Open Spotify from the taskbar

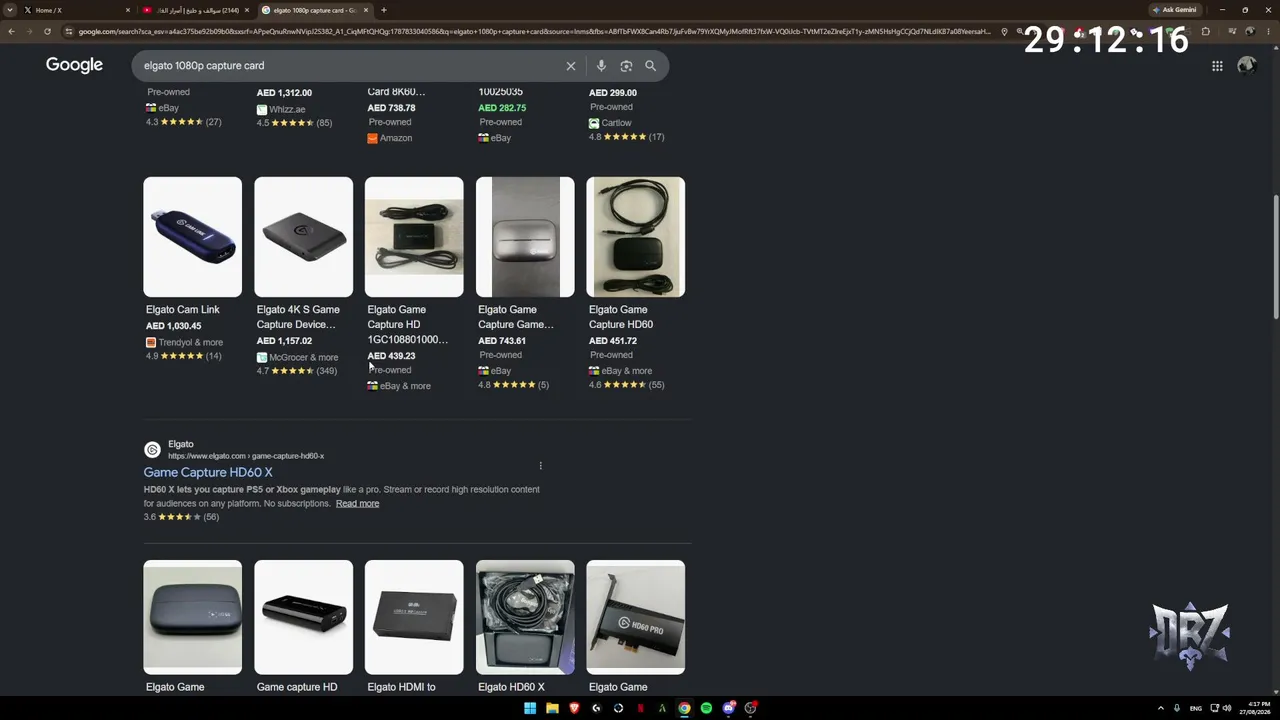click(706, 708)
